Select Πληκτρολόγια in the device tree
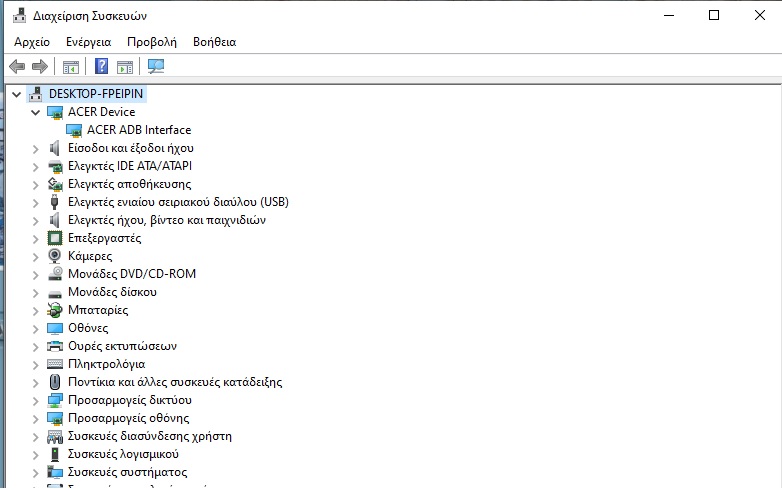Image resolution: width=782 pixels, height=490 pixels. coord(106,364)
